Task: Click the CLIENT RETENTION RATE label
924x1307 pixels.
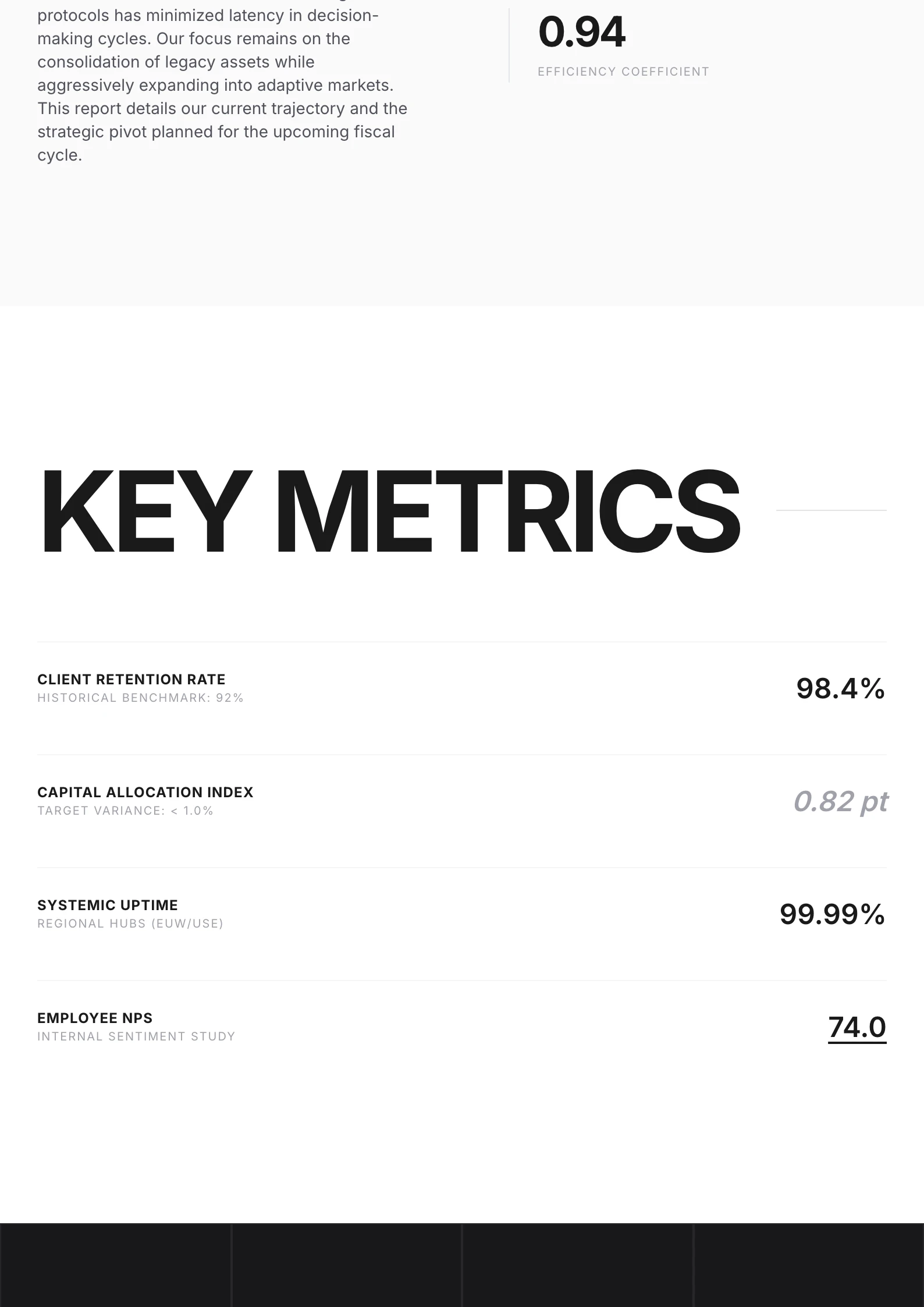Action: tap(132, 679)
